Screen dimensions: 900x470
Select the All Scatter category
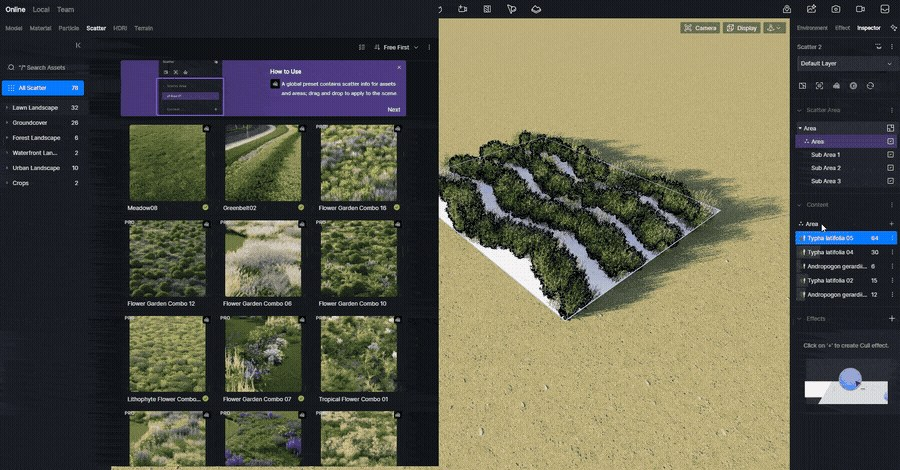tap(42, 88)
